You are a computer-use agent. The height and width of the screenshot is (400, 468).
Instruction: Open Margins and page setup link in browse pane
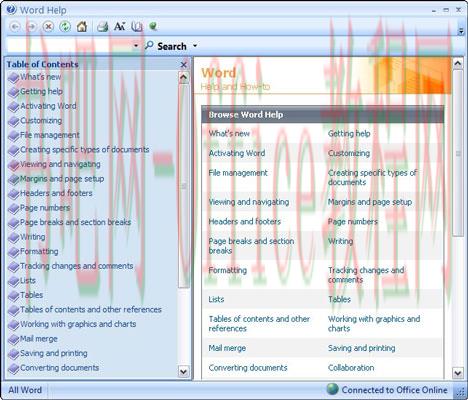click(x=370, y=202)
